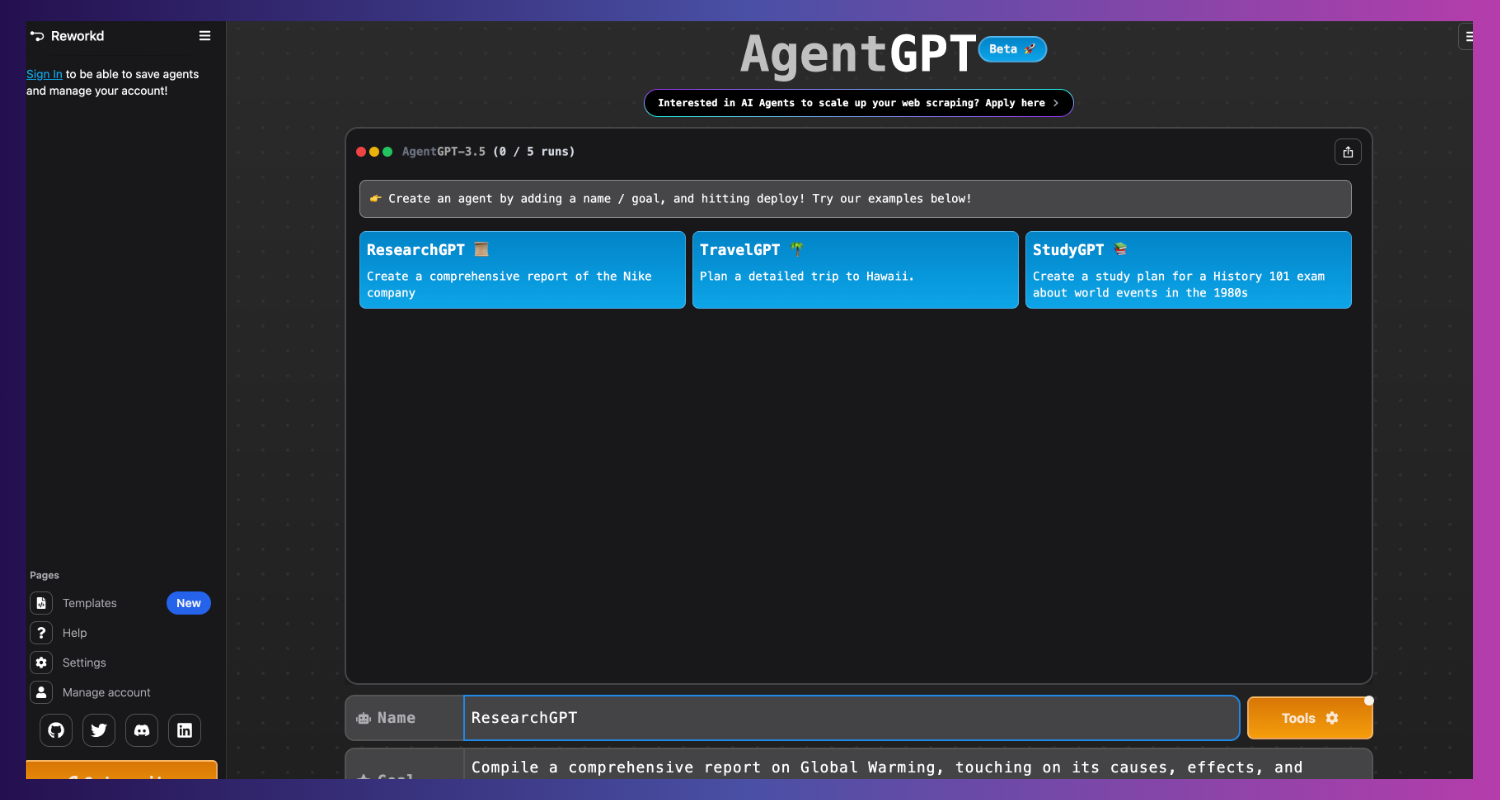Open the Twitter icon link
The width and height of the screenshot is (1500, 800).
(99, 730)
